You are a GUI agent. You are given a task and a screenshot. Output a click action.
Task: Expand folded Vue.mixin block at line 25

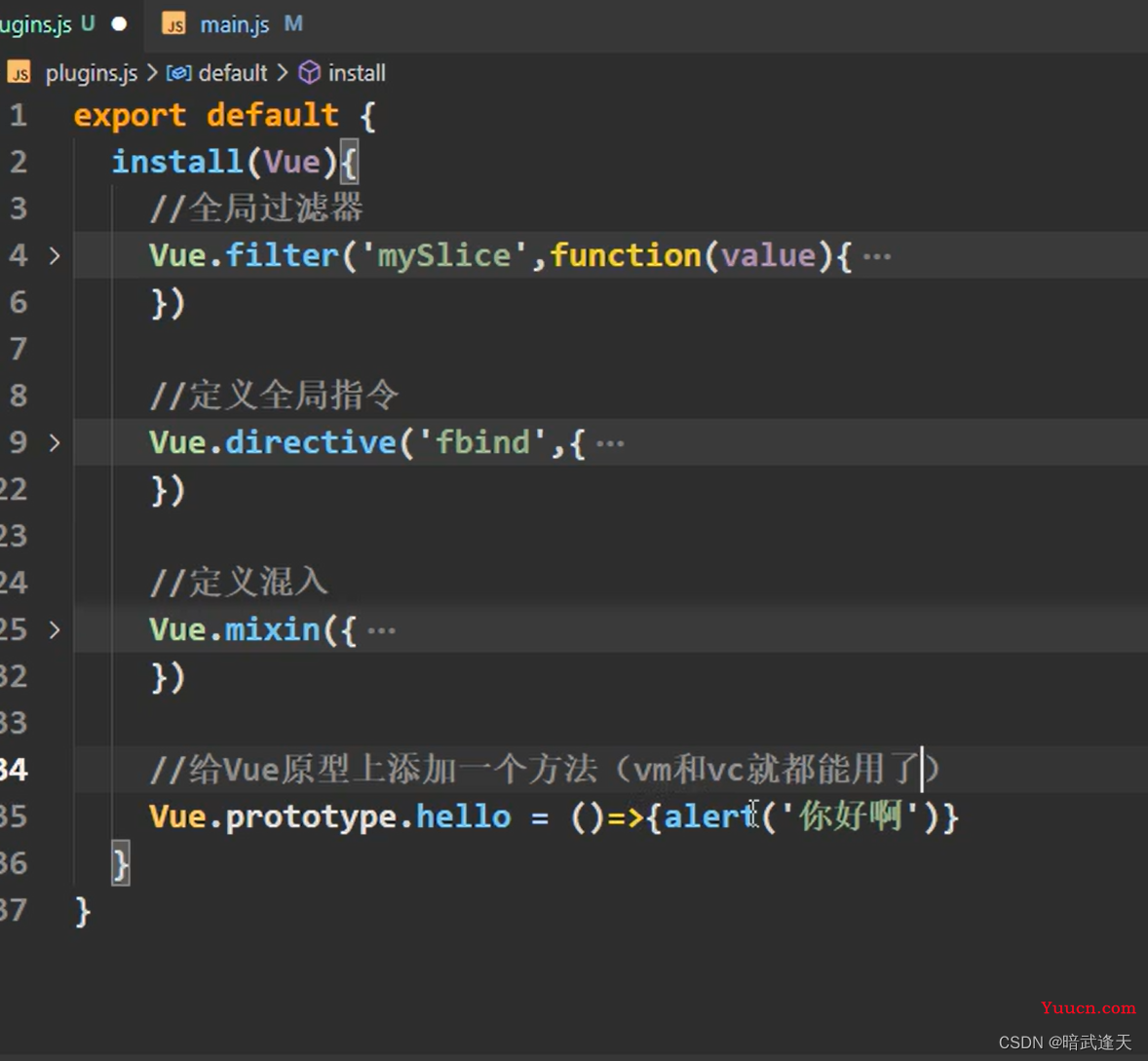coord(55,630)
